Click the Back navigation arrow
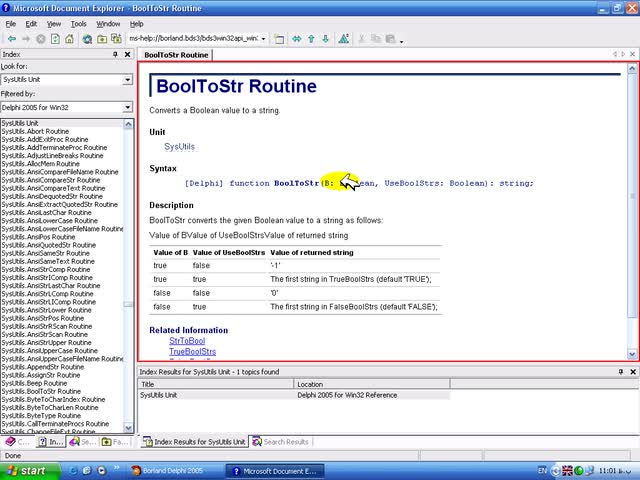640x480 pixels. point(12,39)
